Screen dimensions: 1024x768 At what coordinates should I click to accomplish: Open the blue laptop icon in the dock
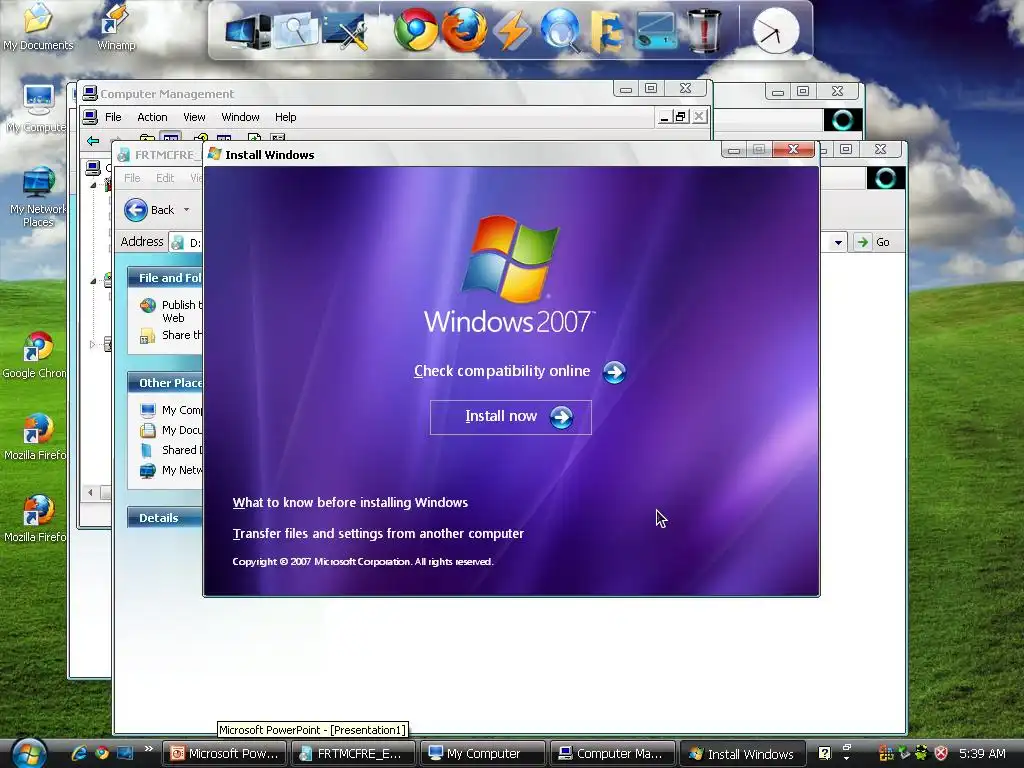[x=655, y=31]
